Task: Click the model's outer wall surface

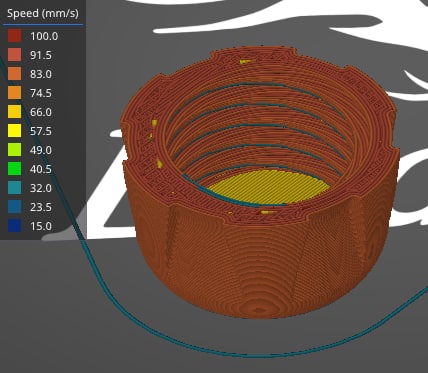Action: point(260,267)
